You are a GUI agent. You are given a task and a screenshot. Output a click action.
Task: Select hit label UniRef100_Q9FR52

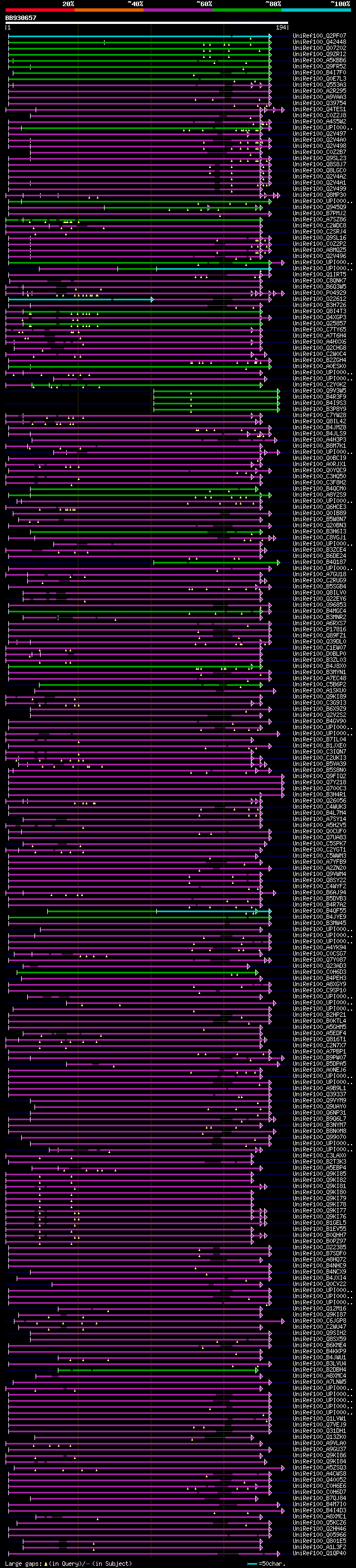click(319, 66)
